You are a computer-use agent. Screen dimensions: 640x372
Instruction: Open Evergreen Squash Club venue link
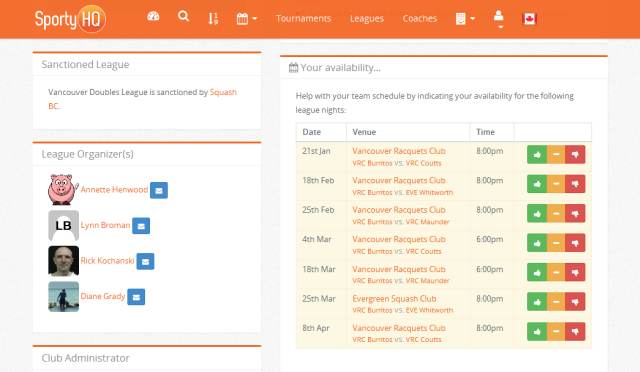[x=394, y=298]
